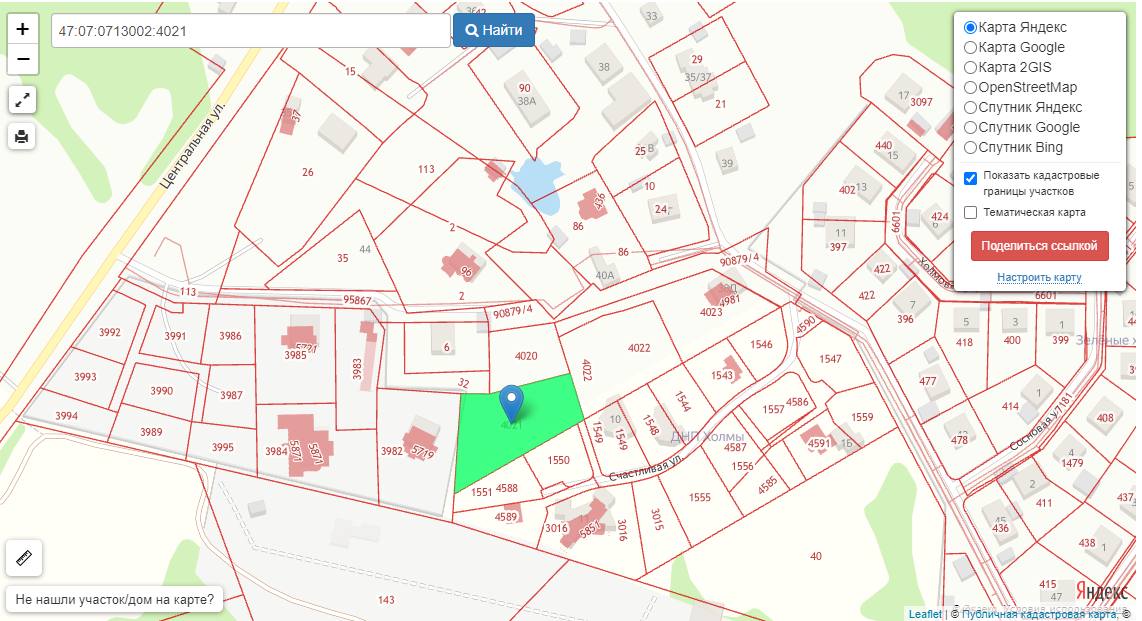Viewport: 1142px width, 621px height.
Task: Click parcel number 1550
Action: tap(559, 460)
